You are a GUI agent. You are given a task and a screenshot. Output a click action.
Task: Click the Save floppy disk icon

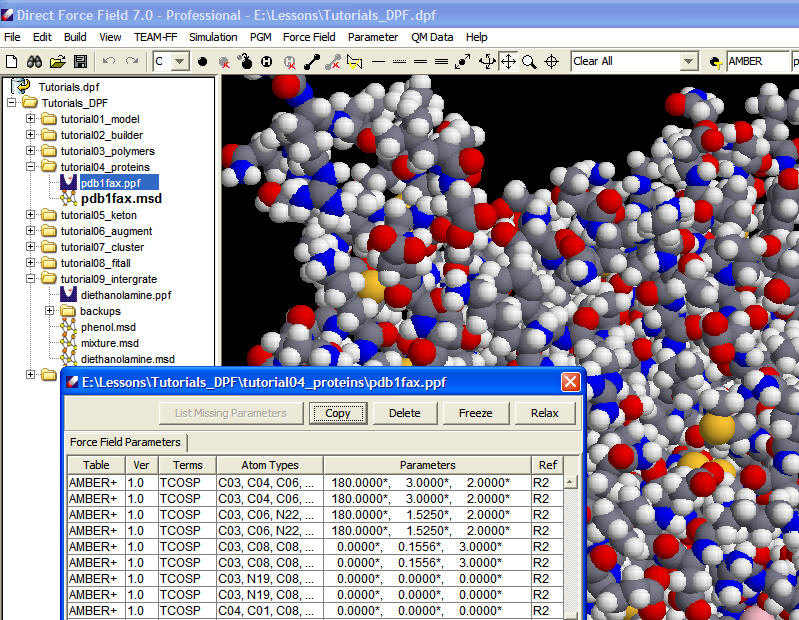pyautogui.click(x=80, y=61)
